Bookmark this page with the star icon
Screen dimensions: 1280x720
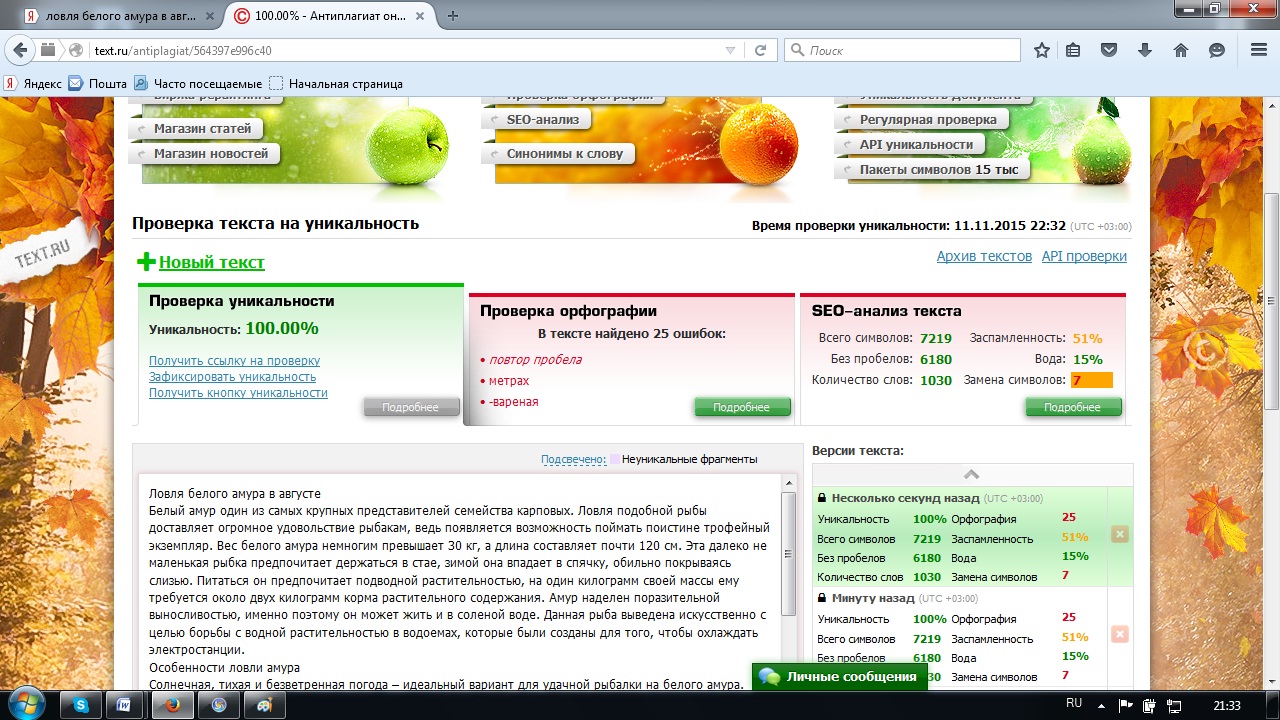tap(1042, 50)
